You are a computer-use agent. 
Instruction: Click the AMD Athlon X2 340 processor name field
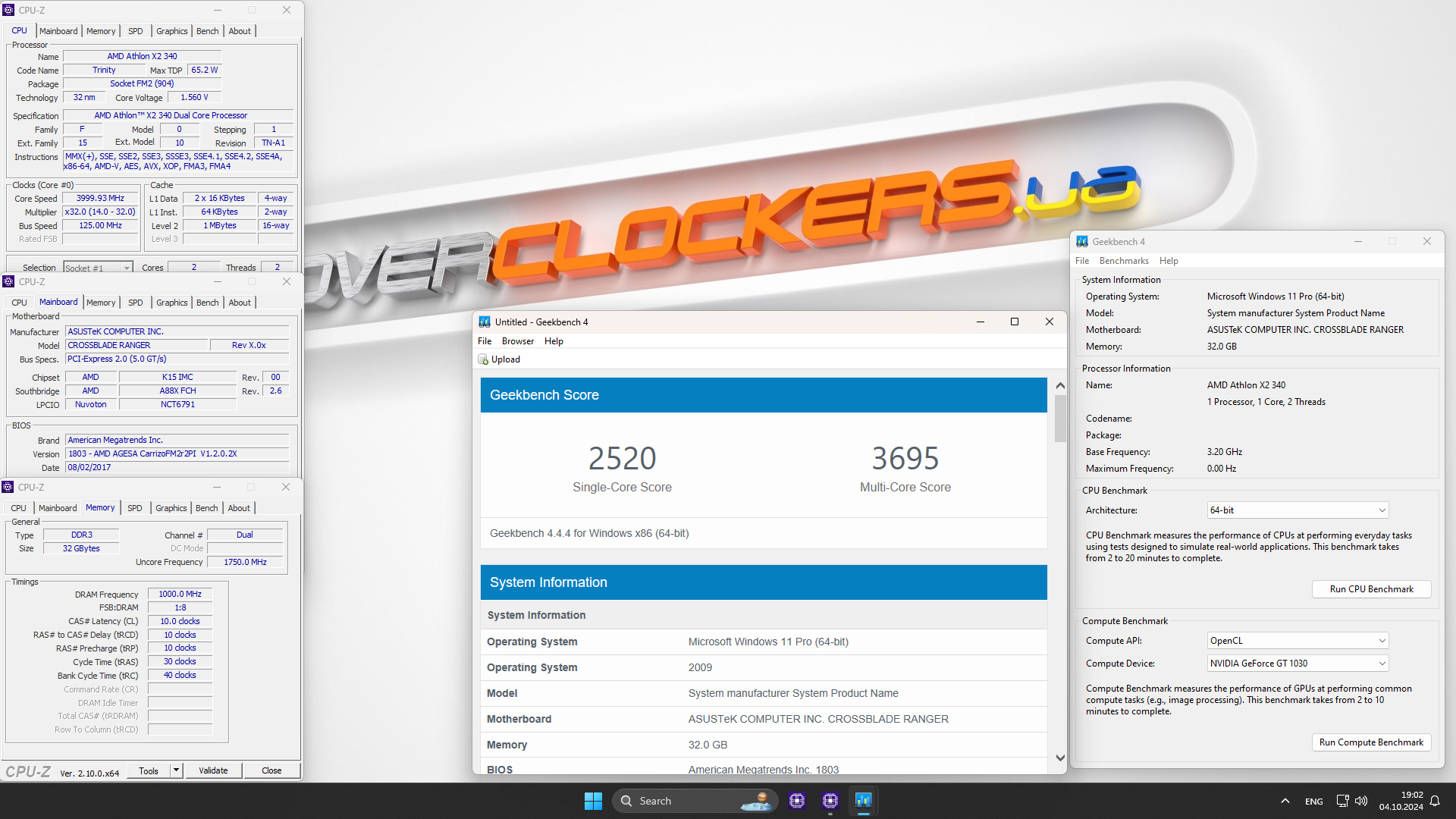coord(142,56)
